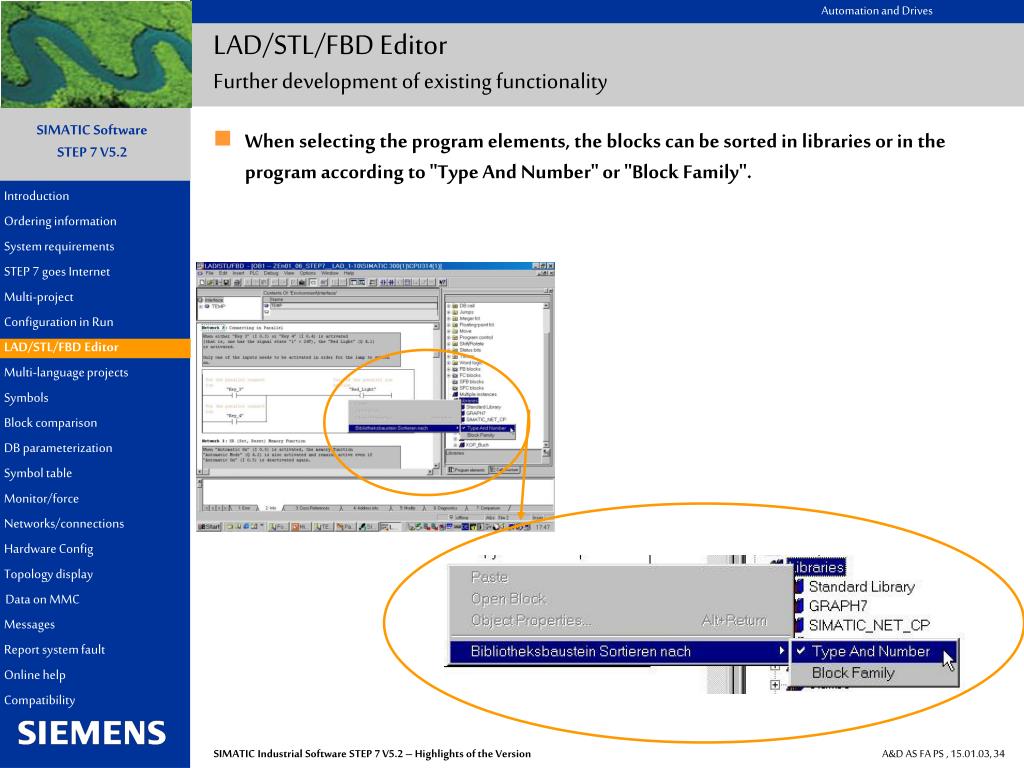1024x768 pixels.
Task: Switch to Call structure tab in small editor
Action: pyautogui.click(x=504, y=470)
